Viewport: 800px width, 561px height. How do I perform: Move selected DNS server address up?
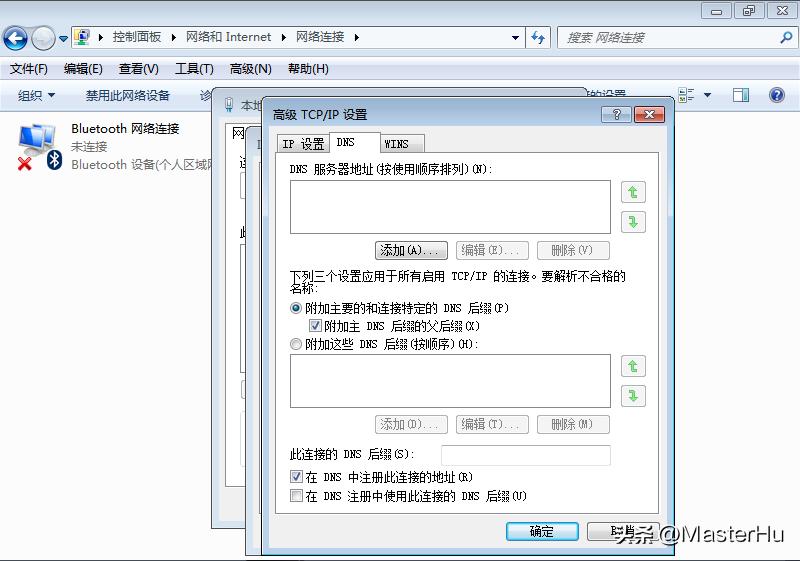(633, 192)
